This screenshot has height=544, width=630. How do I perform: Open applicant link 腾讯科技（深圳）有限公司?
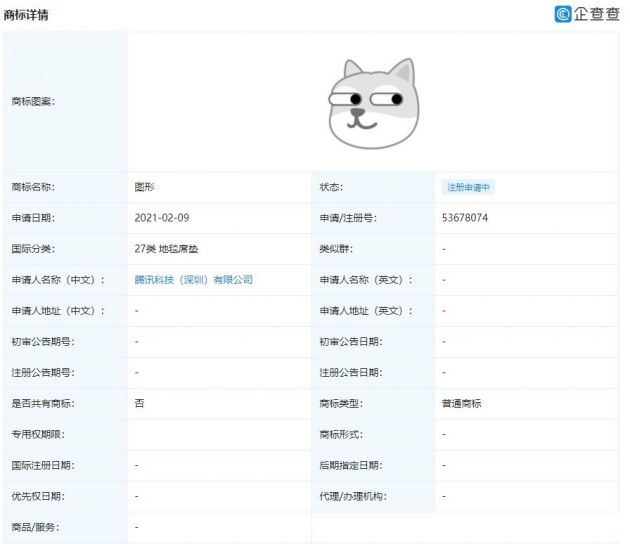click(194, 280)
